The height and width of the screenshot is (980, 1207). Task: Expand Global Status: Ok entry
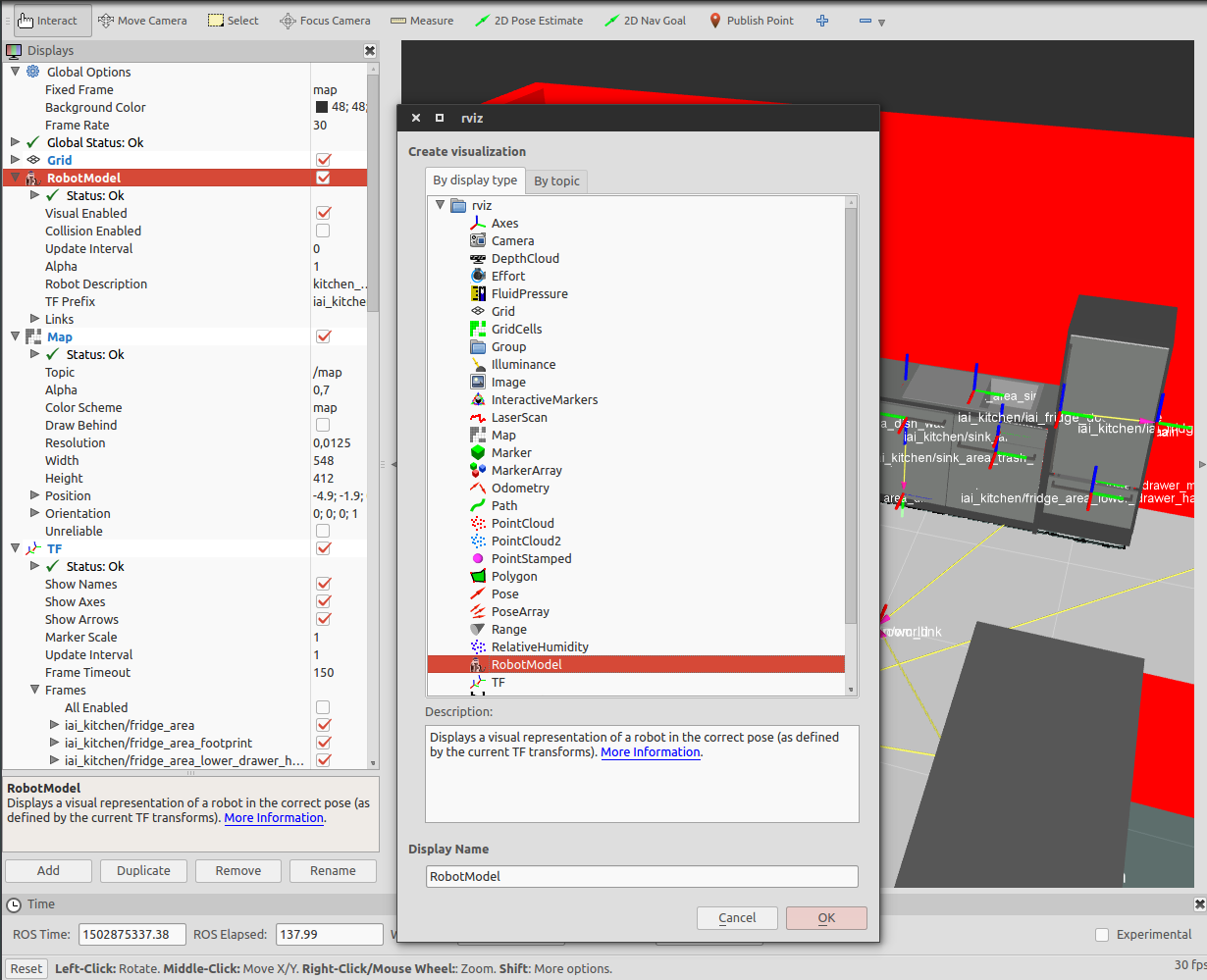click(15, 142)
